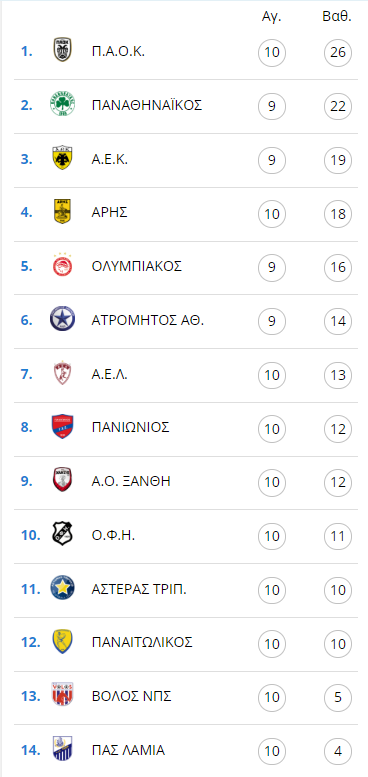Open the ΠΑΝΑΘΗΝΑΪΚΟΣ team name link
Image resolution: width=368 pixels, height=777 pixels.
pos(147,106)
